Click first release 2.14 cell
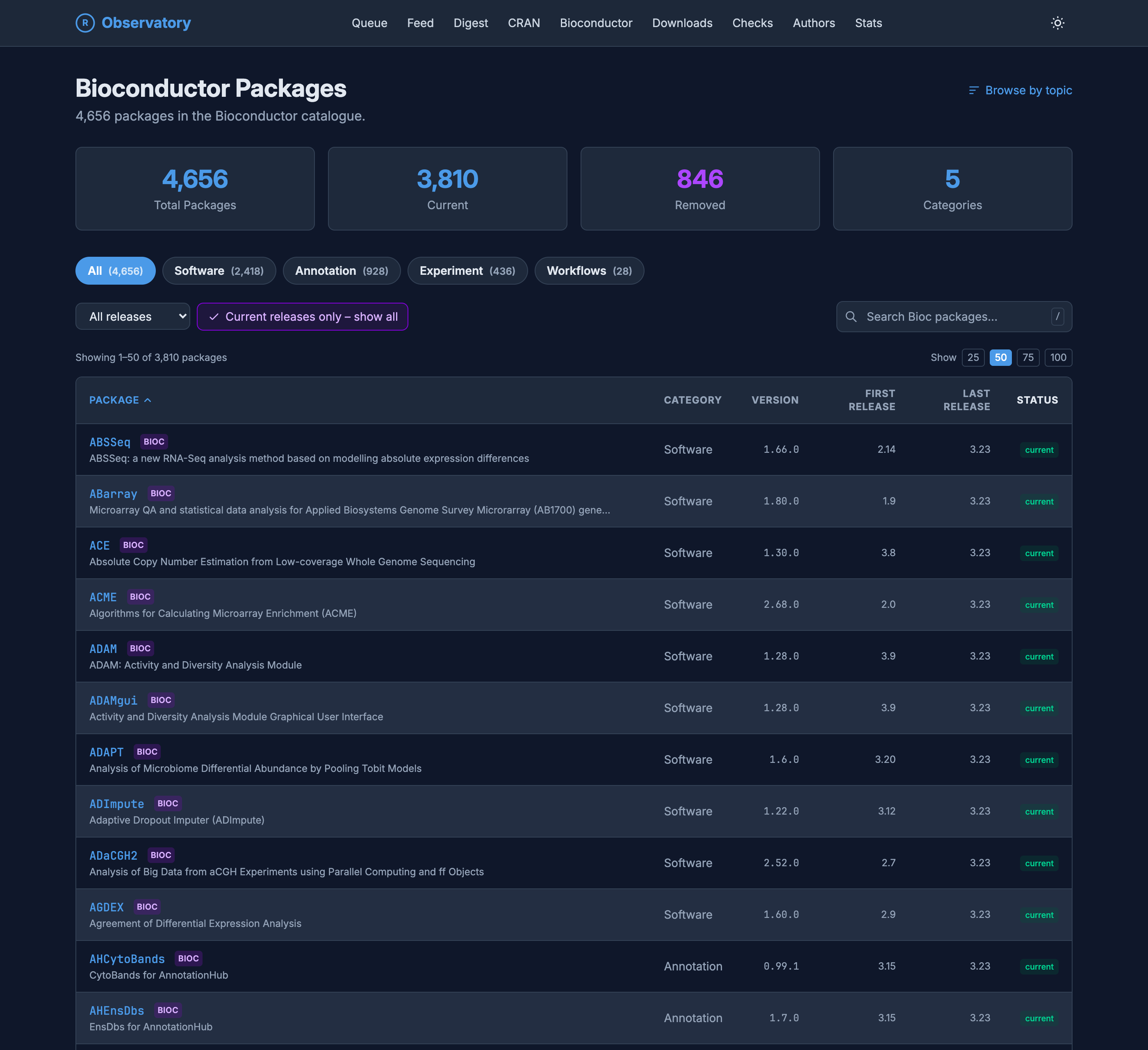Image resolution: width=1148 pixels, height=1050 pixels. click(886, 450)
